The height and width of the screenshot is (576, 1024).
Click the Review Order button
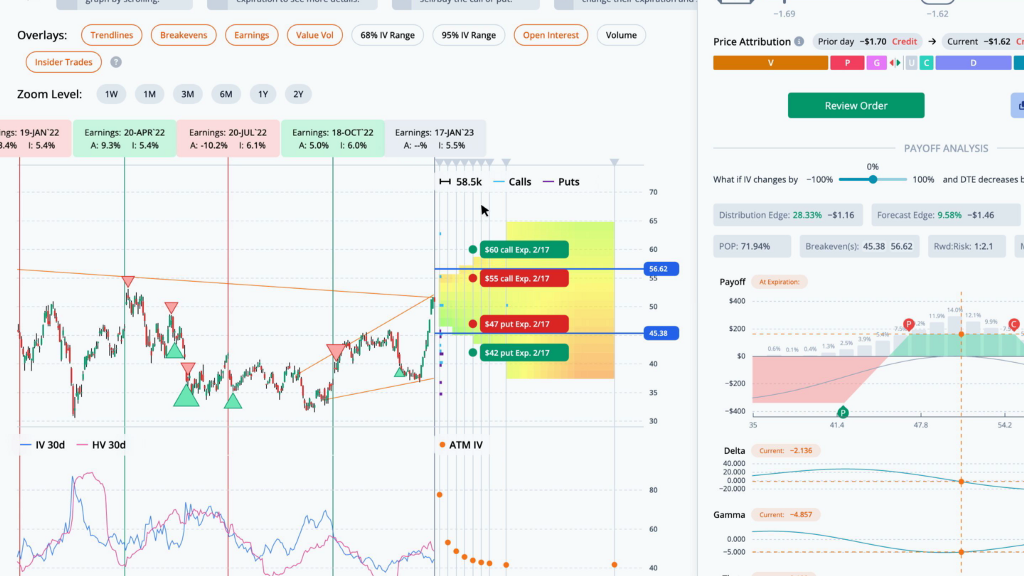point(856,105)
